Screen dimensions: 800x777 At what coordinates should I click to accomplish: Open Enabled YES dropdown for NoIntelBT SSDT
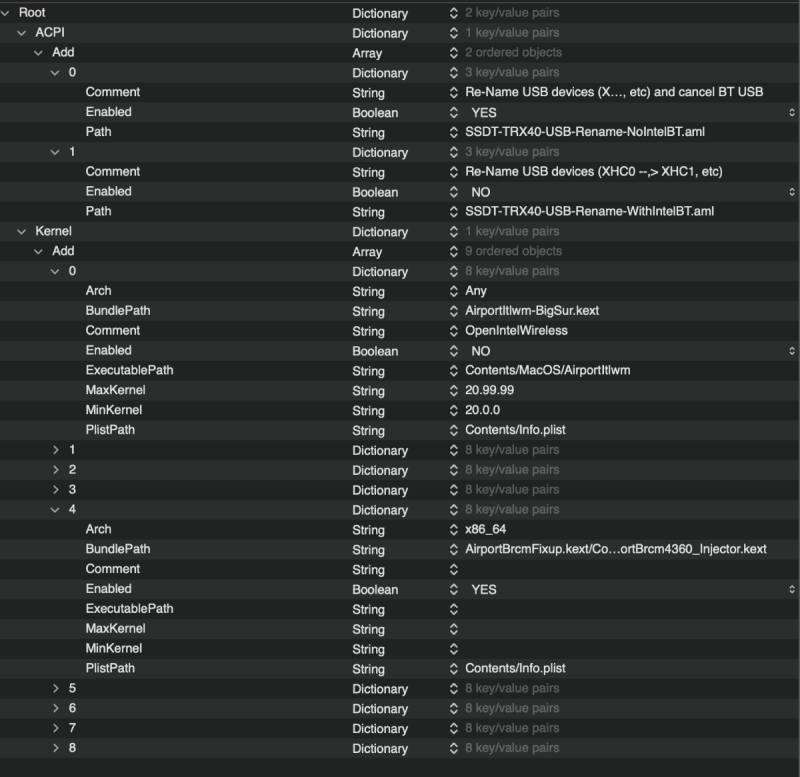(x=791, y=113)
